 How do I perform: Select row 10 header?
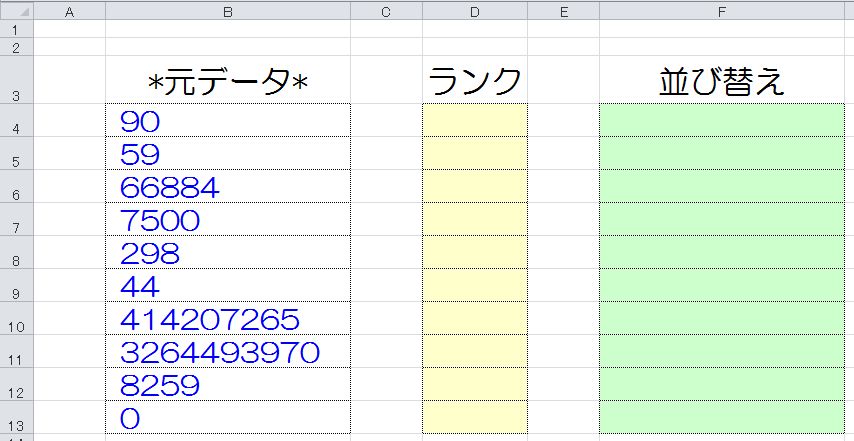point(16,318)
